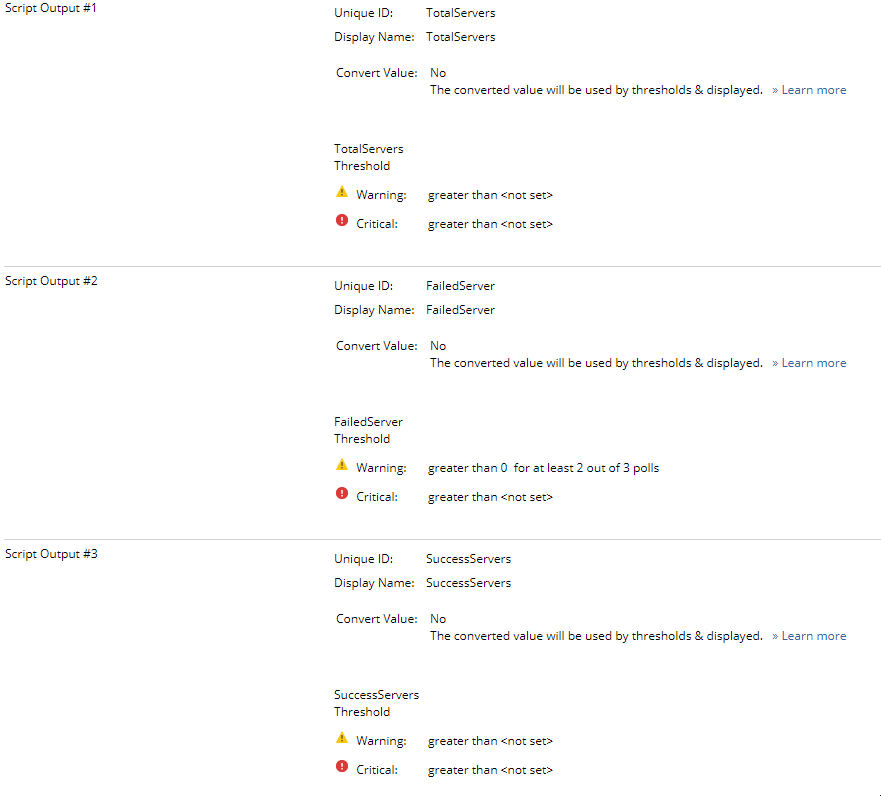Image resolution: width=881 pixels, height=796 pixels.
Task: Click the Warning icon under TotalServers Threshold
Action: pos(342,192)
